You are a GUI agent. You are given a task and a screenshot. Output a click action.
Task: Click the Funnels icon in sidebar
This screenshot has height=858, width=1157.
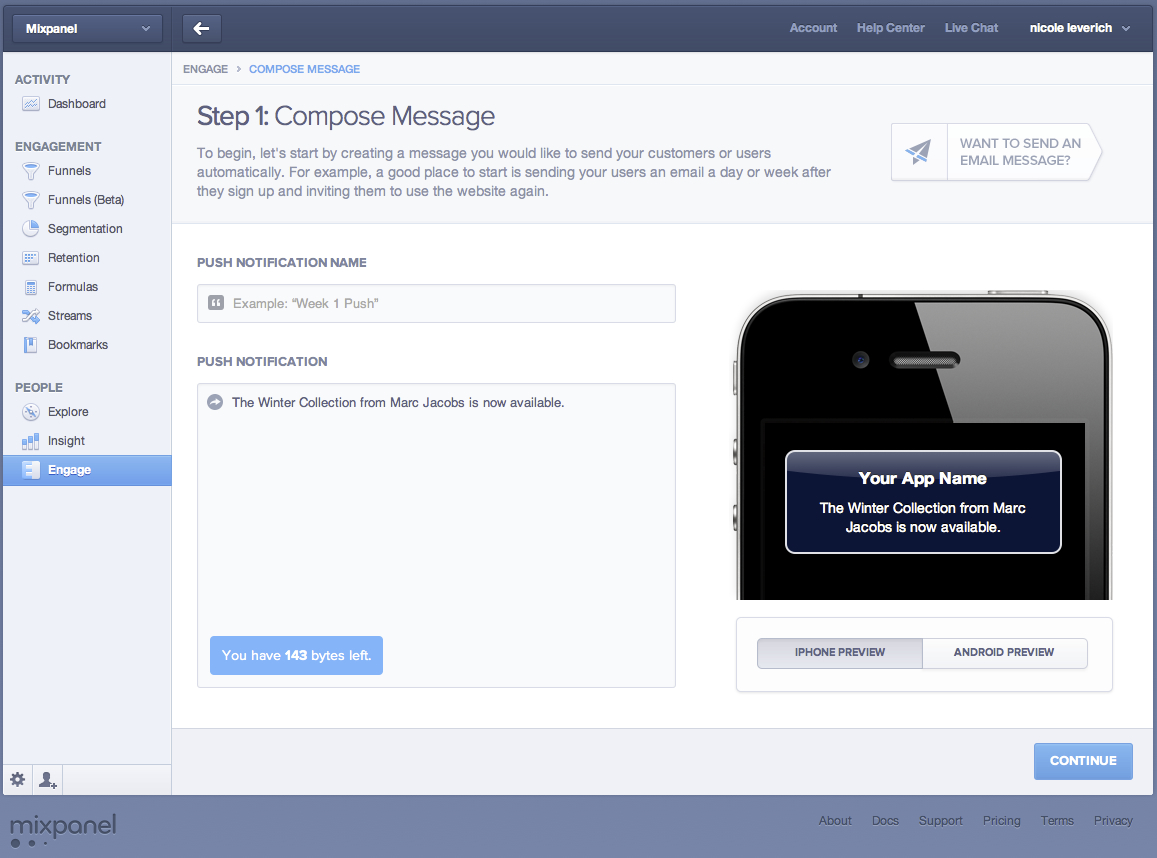(31, 171)
